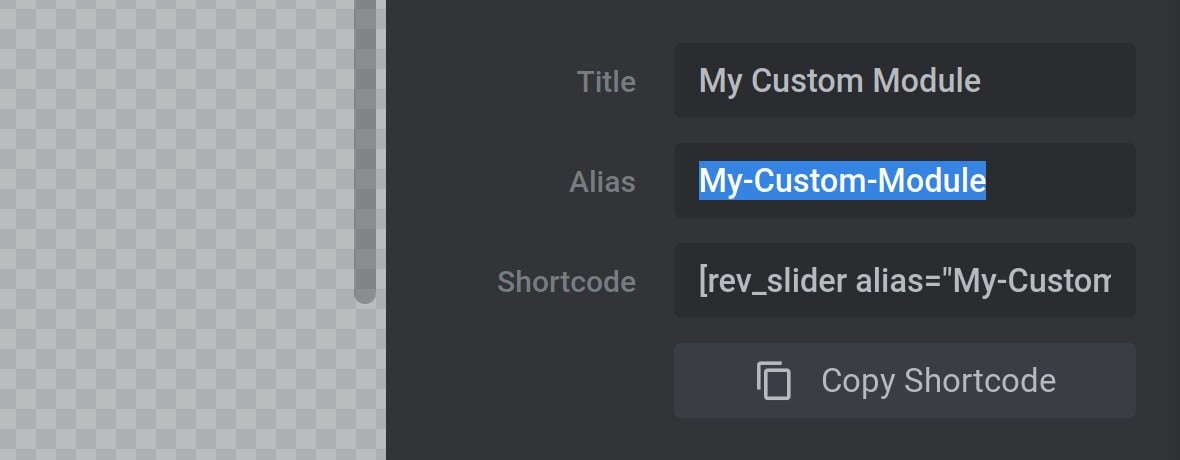1180x460 pixels.
Task: Click the vertical scrollbar thumb
Action: (x=365, y=151)
